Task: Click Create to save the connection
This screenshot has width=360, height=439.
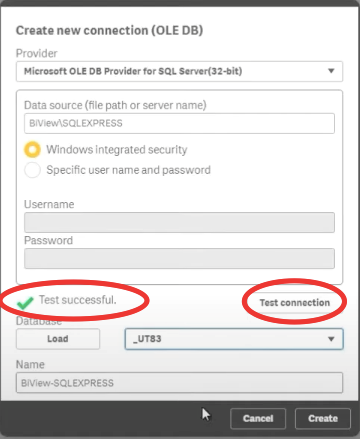Action: point(323,418)
